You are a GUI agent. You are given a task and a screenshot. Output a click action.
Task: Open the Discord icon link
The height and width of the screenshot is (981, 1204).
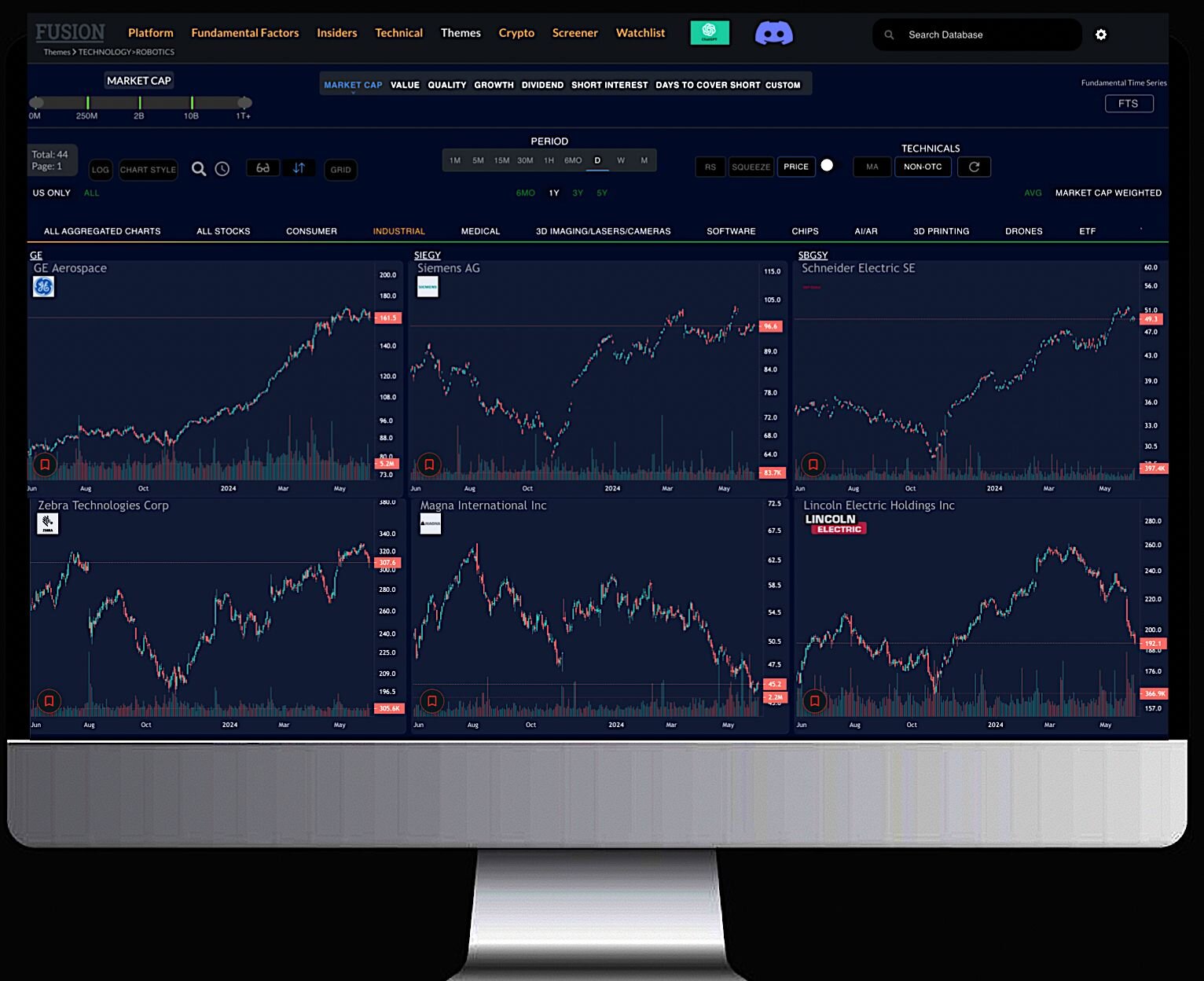(x=773, y=33)
